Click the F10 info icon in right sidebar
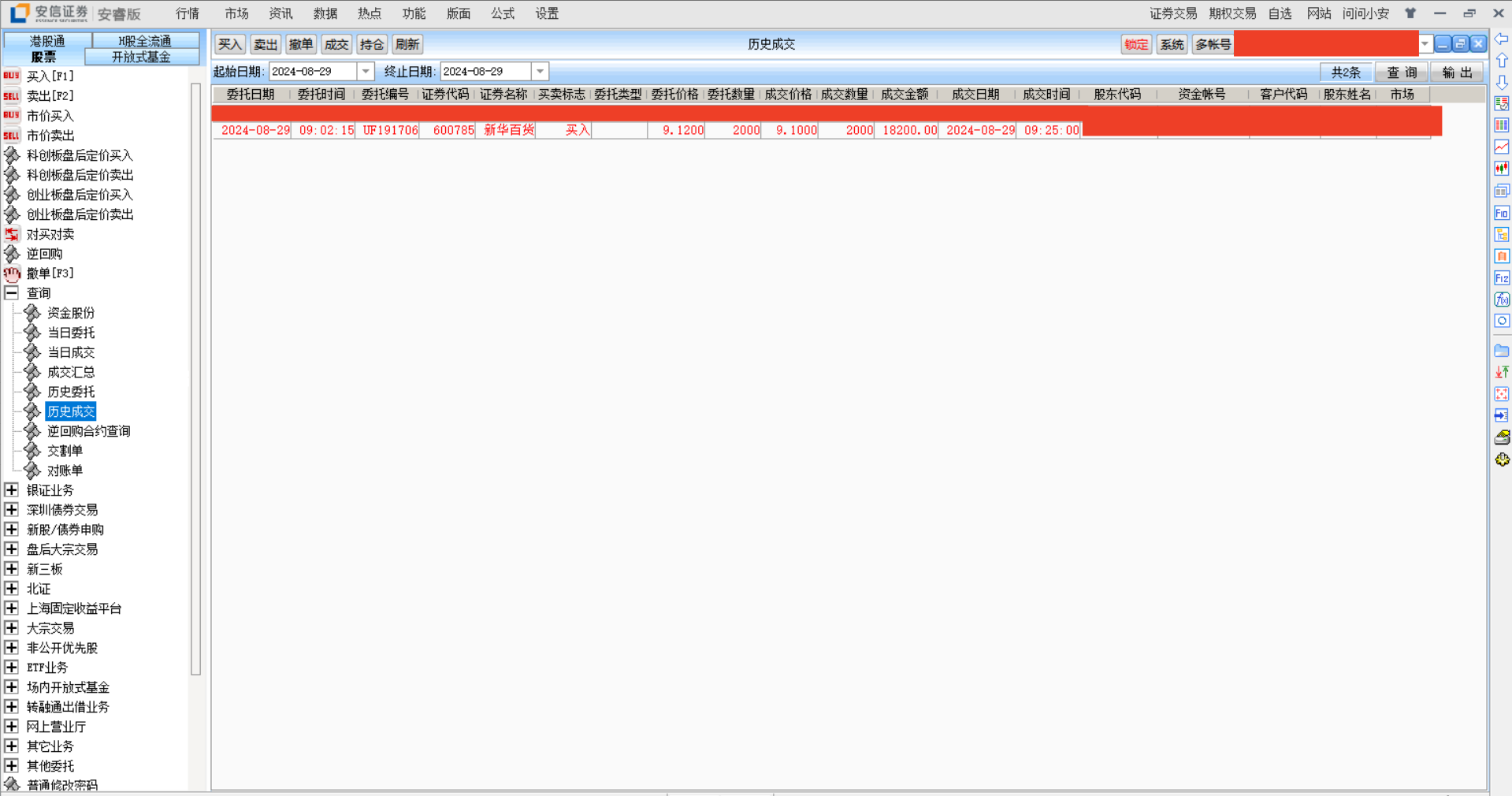Viewport: 1512px width, 796px height. [x=1502, y=213]
